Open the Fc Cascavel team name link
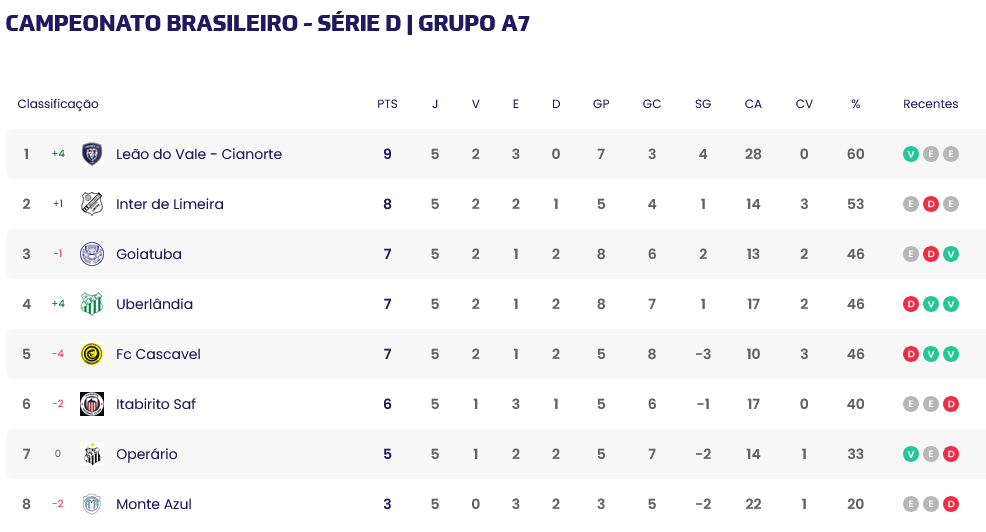Viewport: 986px width, 532px height. (x=158, y=354)
